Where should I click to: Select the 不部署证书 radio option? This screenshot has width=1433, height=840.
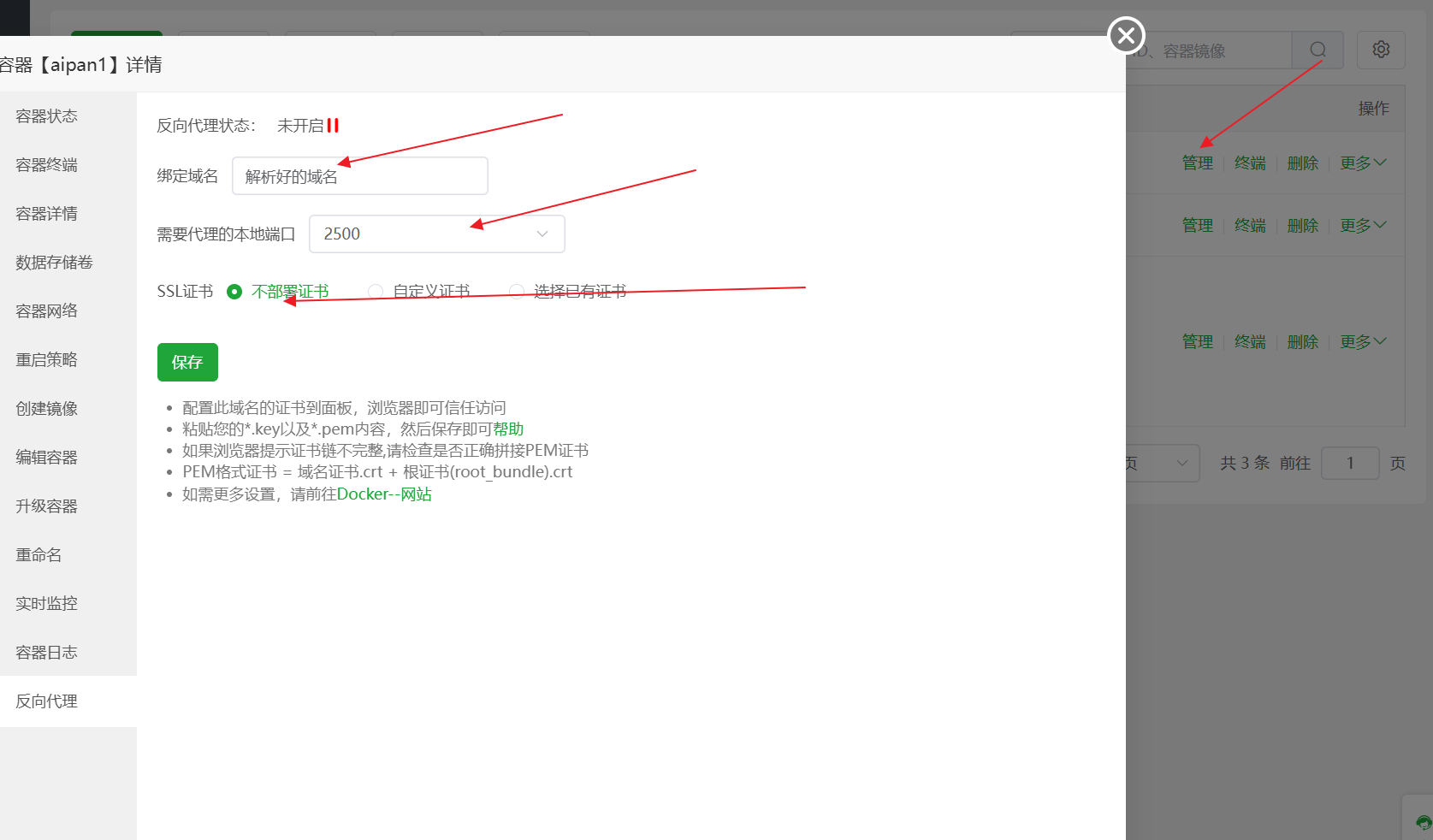click(234, 292)
